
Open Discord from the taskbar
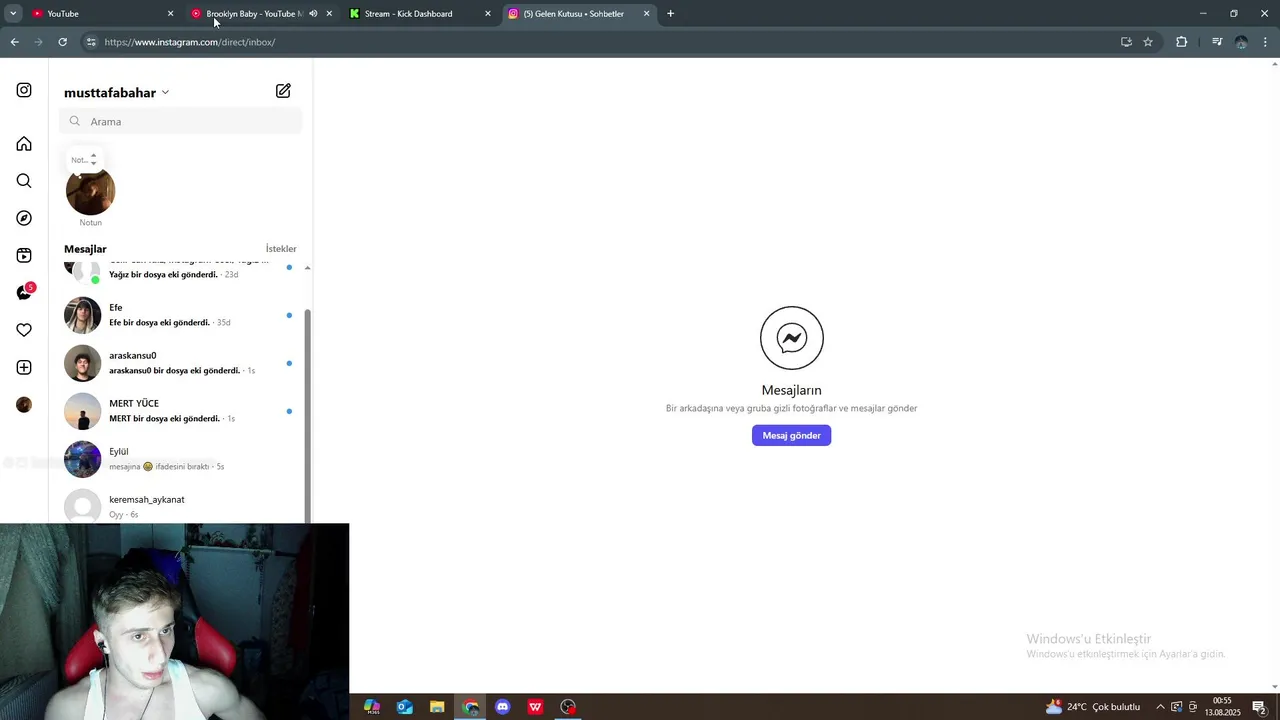(x=503, y=707)
